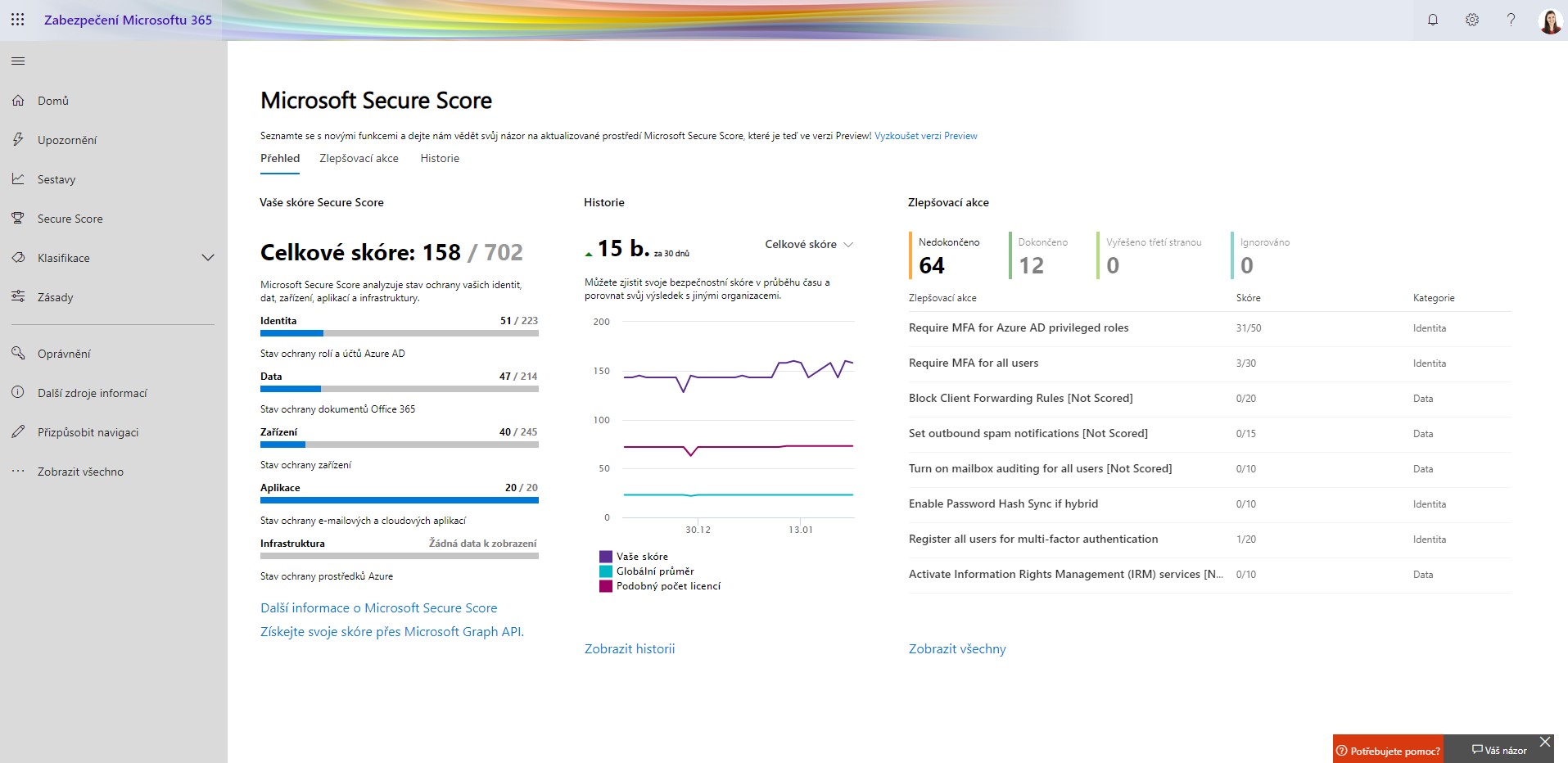Click Váš názor feedback button

pyautogui.click(x=1499, y=751)
